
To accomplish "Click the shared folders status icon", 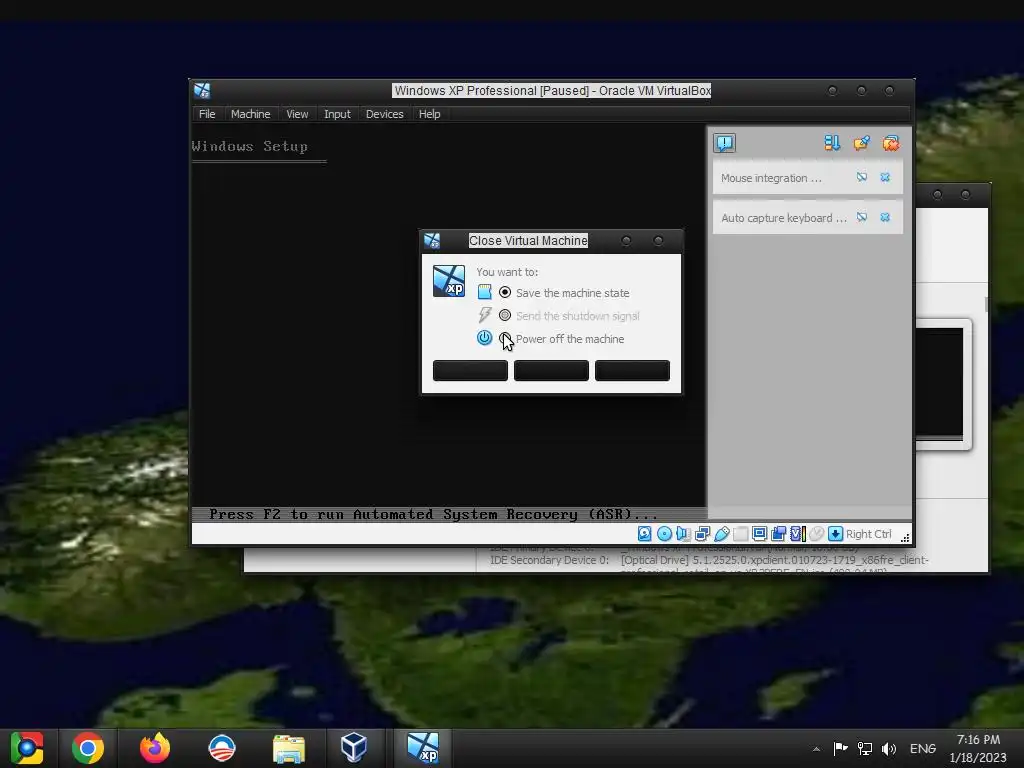I will [x=741, y=534].
